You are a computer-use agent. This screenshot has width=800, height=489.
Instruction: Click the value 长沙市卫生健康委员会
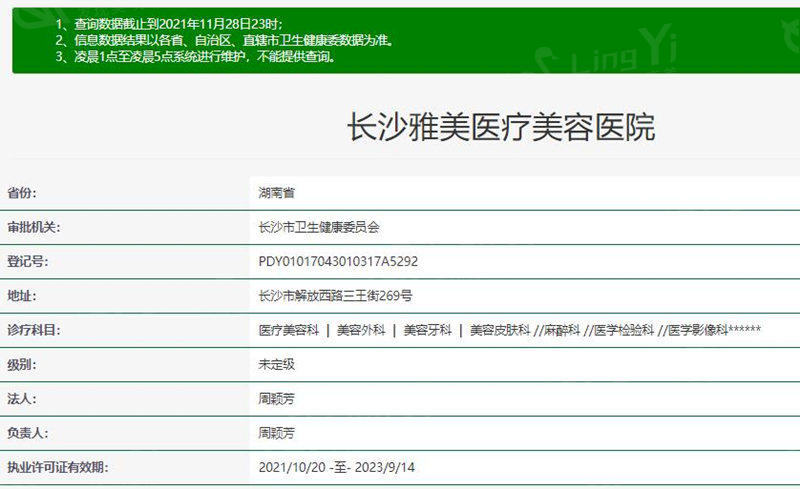pos(319,227)
